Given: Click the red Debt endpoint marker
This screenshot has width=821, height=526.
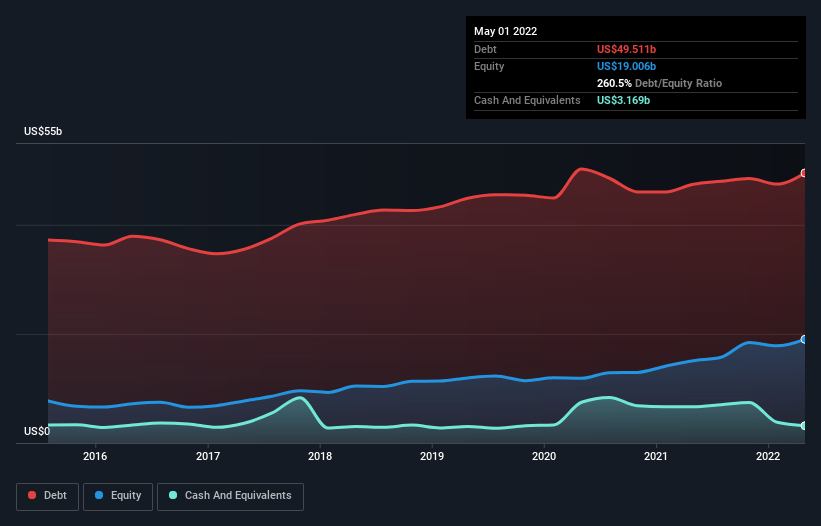Looking at the screenshot, I should (804, 173).
